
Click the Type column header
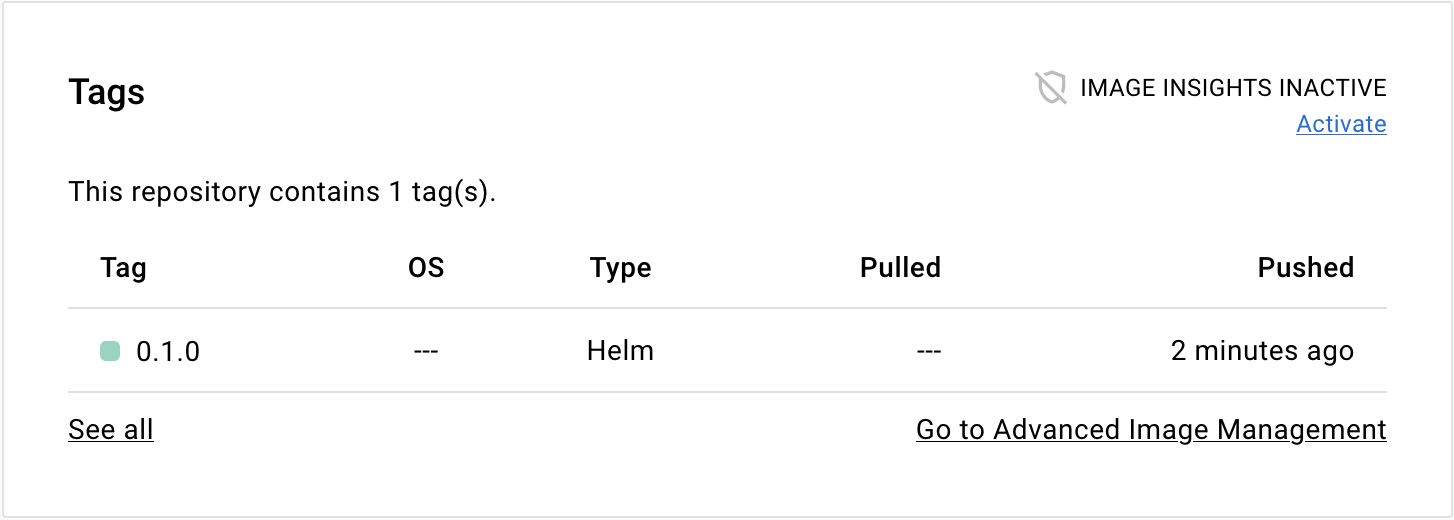[x=620, y=268]
